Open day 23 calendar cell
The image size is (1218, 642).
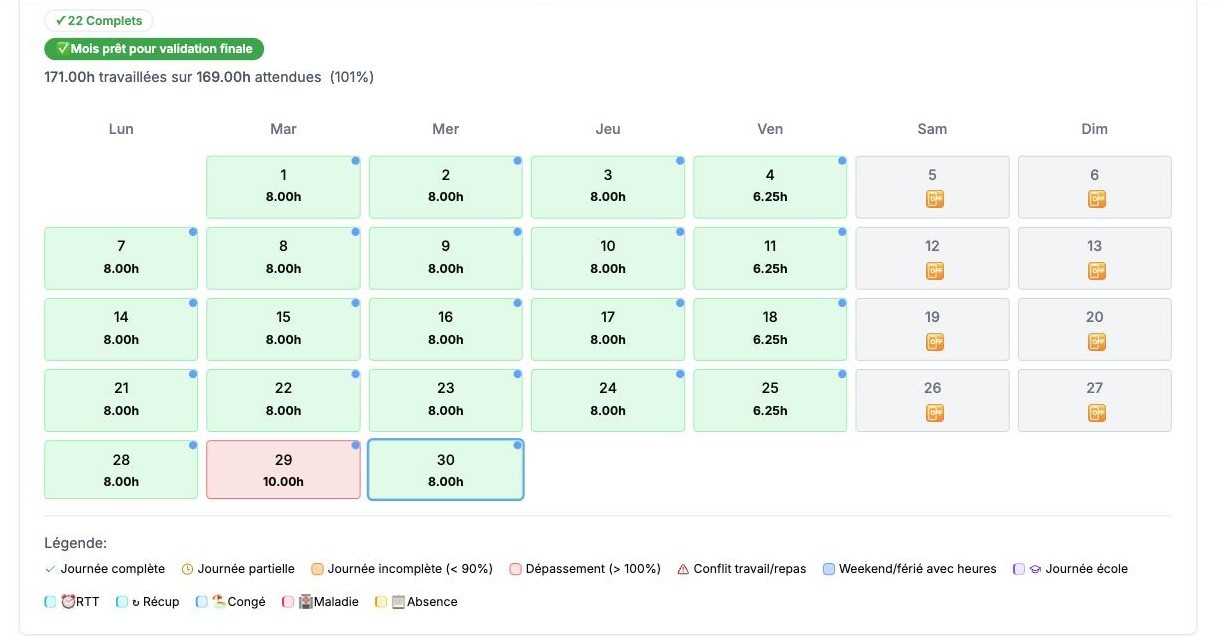tap(446, 400)
